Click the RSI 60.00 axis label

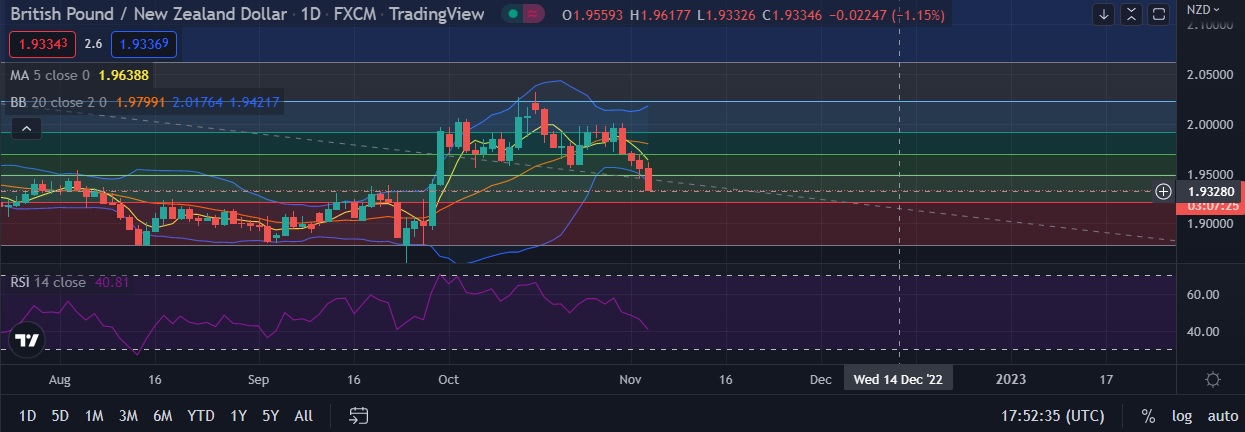pos(1201,295)
